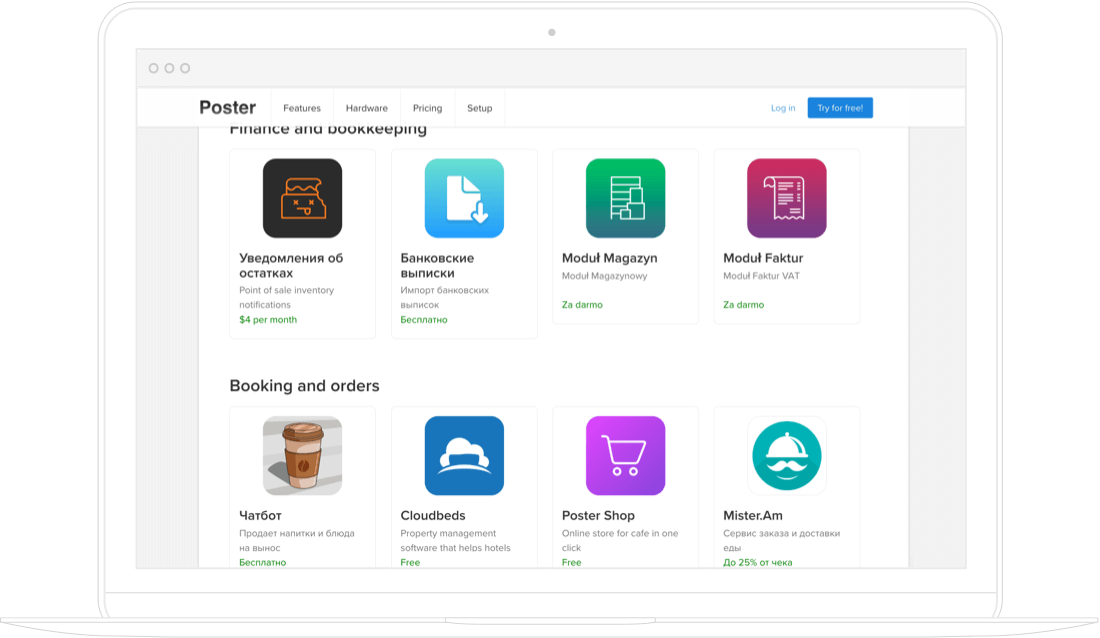Viewport: 1100px width, 638px height.
Task: Click the Log in link
Action: coord(783,108)
